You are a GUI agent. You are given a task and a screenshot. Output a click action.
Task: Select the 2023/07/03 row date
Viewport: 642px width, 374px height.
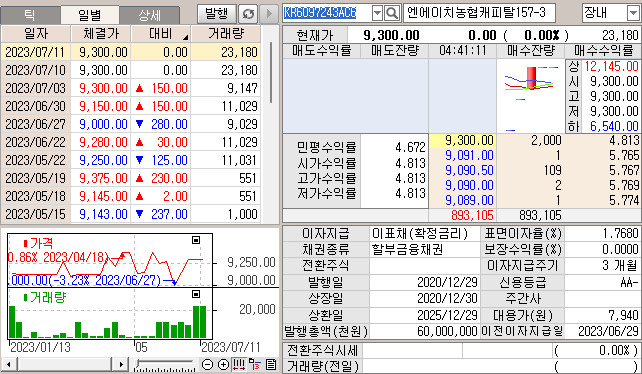(x=35, y=88)
